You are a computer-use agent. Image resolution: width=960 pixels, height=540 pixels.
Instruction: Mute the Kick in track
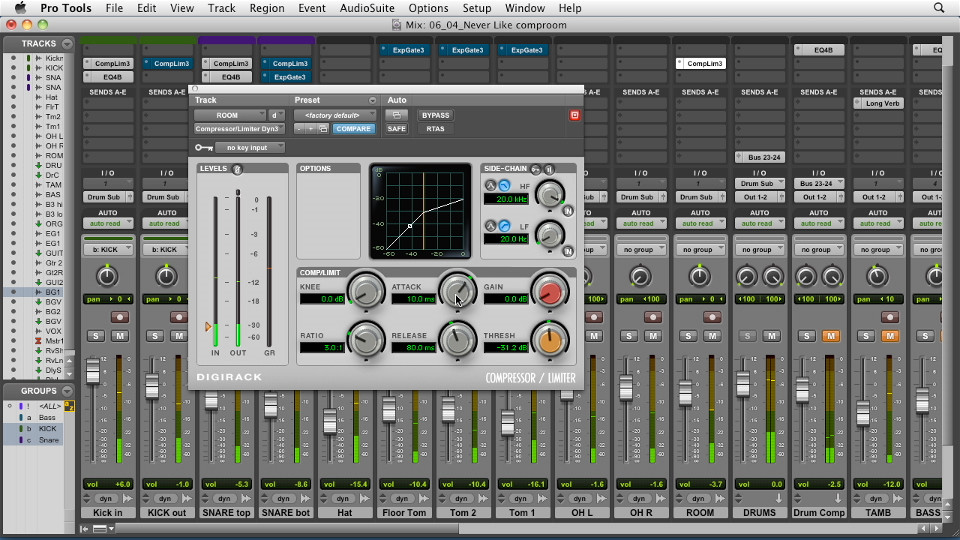click(x=120, y=336)
